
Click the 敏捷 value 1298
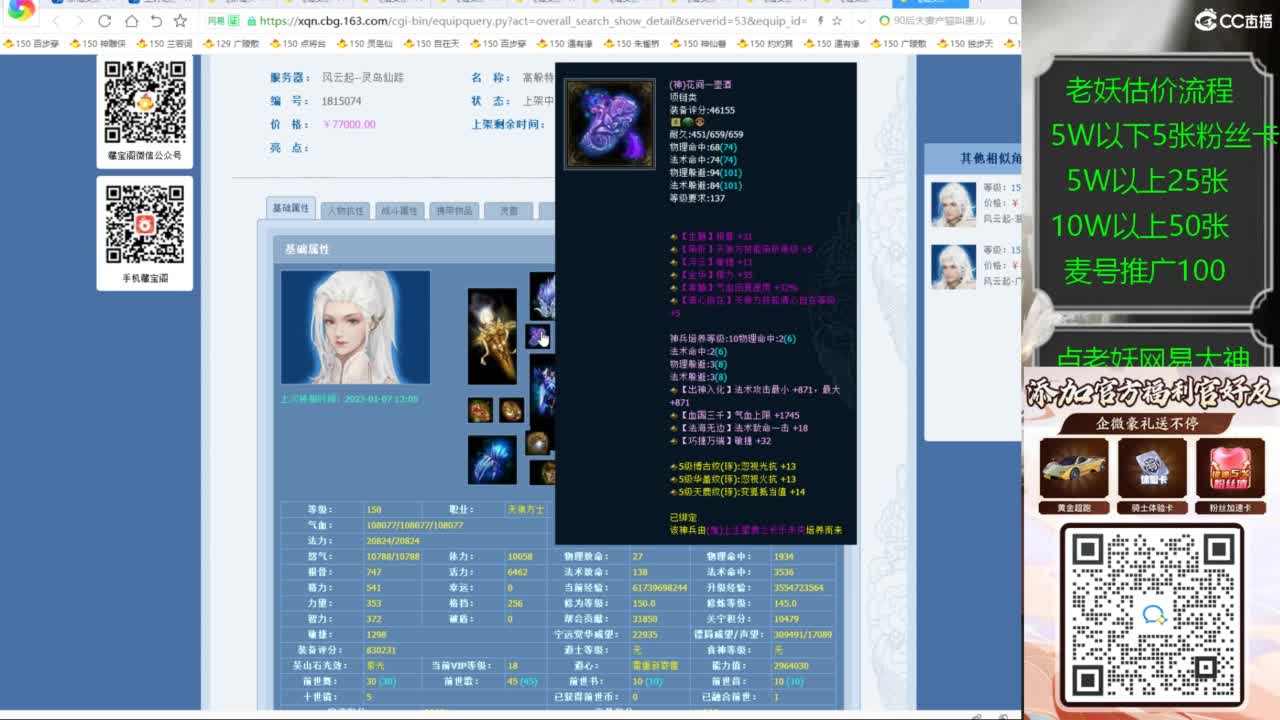point(376,634)
